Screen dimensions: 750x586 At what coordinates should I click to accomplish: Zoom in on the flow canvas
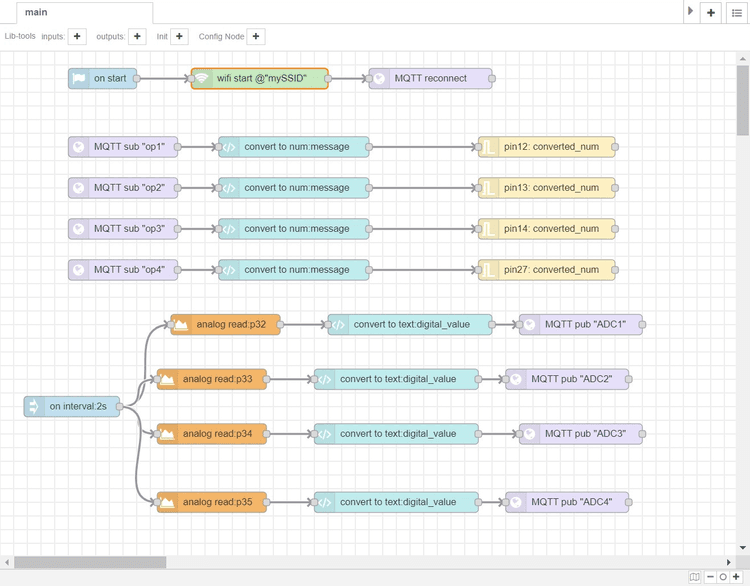[736, 577]
